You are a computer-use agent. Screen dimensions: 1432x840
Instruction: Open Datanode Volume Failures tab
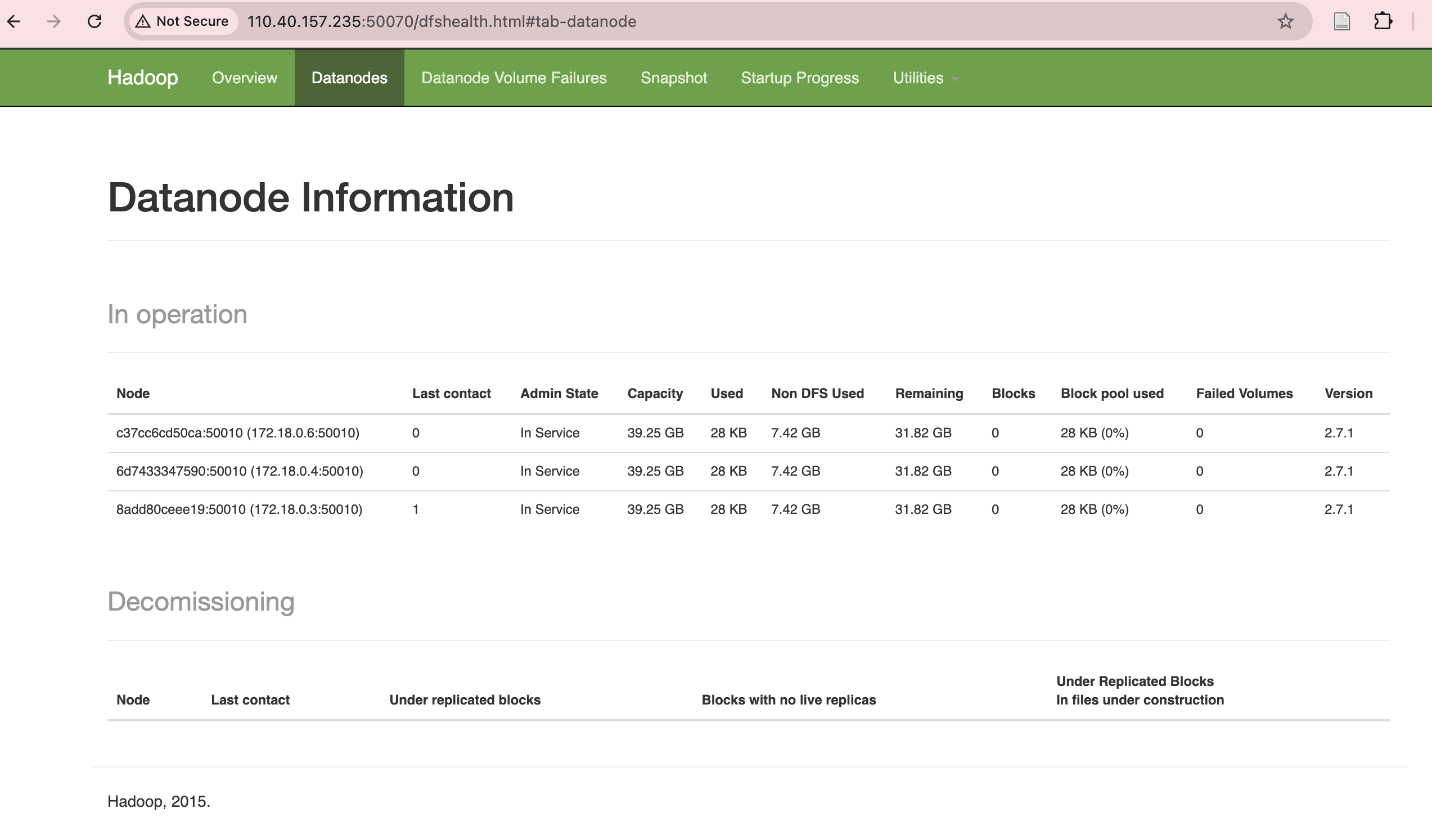click(514, 78)
